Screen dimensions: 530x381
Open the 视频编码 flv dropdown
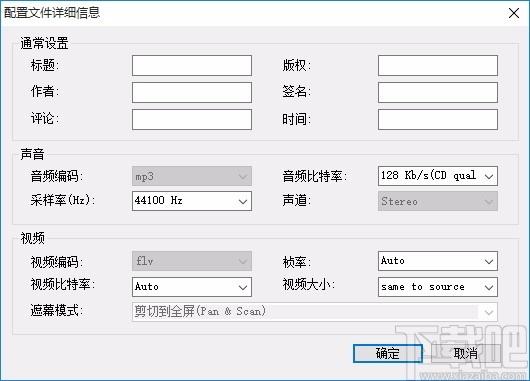[x=192, y=261]
